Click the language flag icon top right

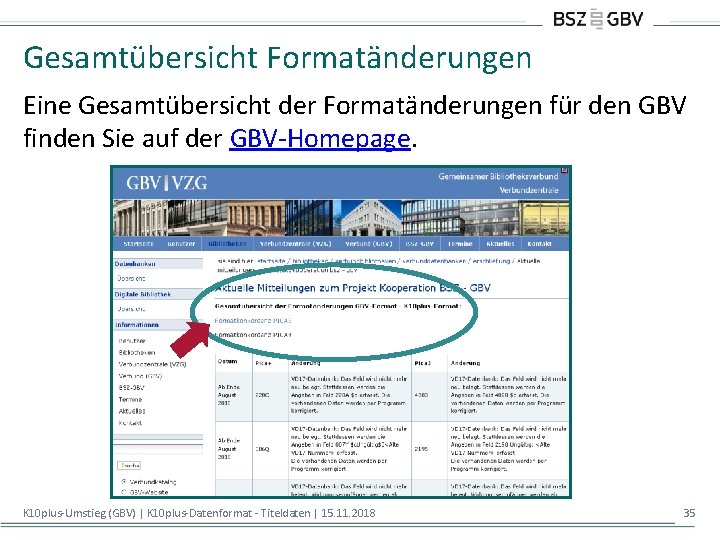[565, 170]
